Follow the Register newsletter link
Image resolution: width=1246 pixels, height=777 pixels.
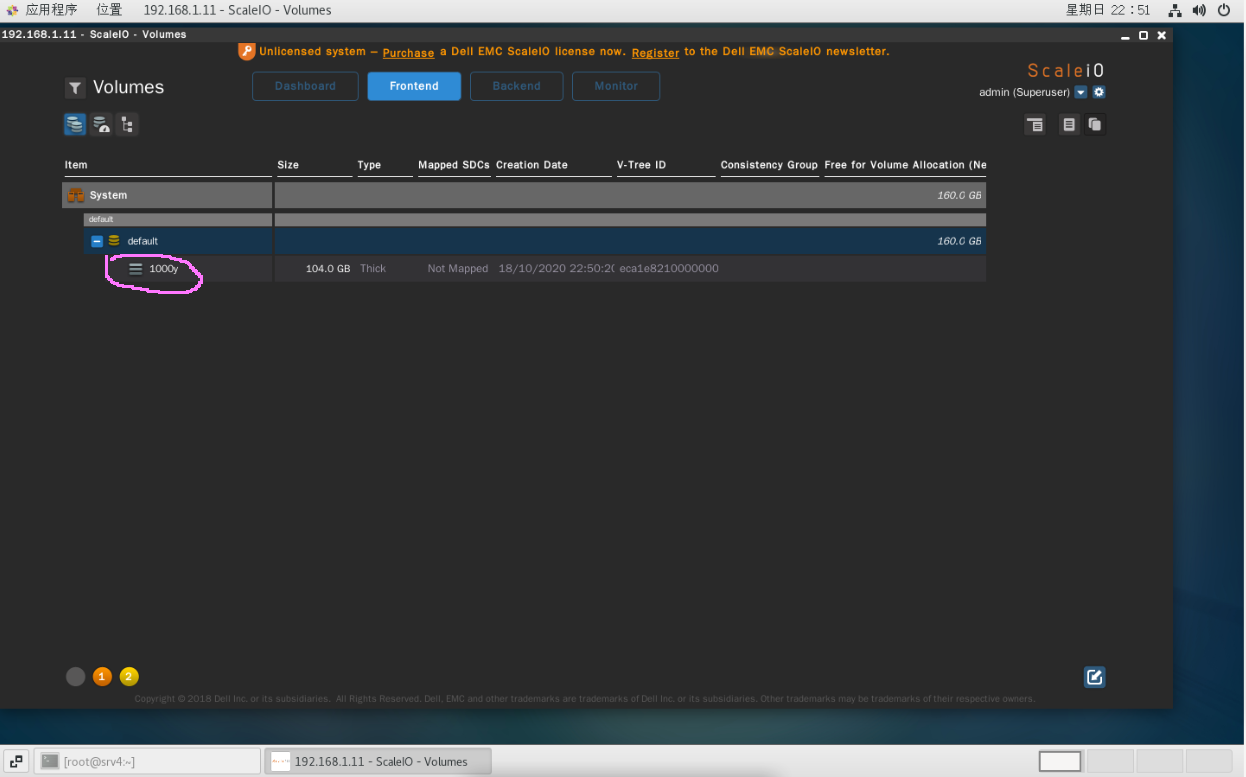(655, 52)
